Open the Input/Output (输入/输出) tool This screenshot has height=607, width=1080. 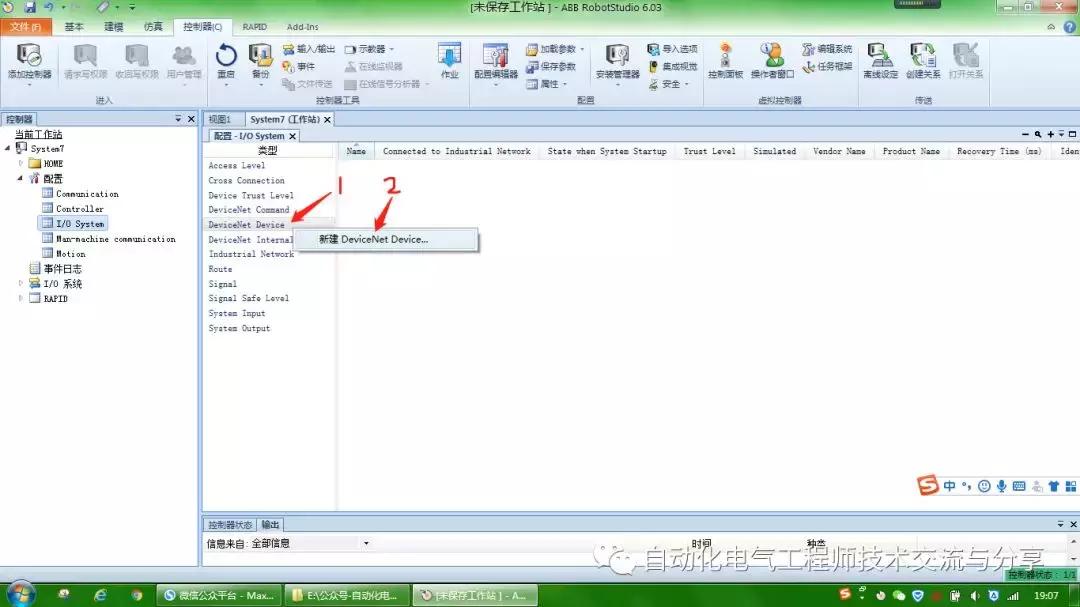(309, 49)
